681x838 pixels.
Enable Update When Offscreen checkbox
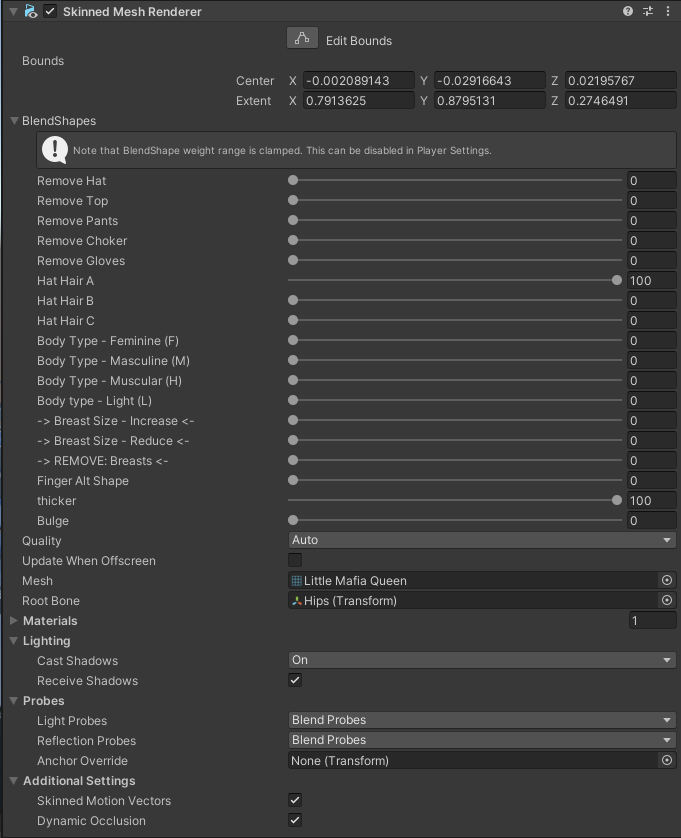click(295, 560)
